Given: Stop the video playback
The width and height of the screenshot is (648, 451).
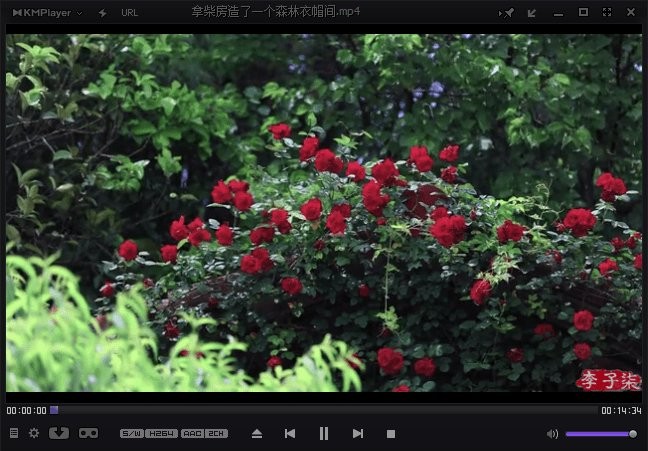Looking at the screenshot, I should point(391,433).
